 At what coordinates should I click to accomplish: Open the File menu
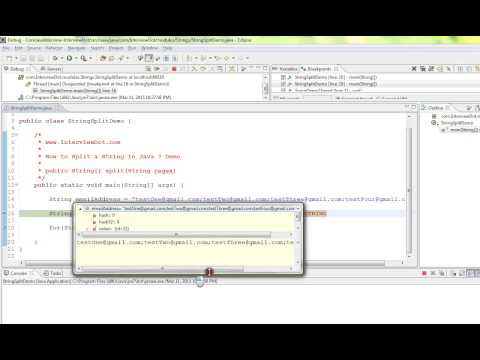[6, 48]
